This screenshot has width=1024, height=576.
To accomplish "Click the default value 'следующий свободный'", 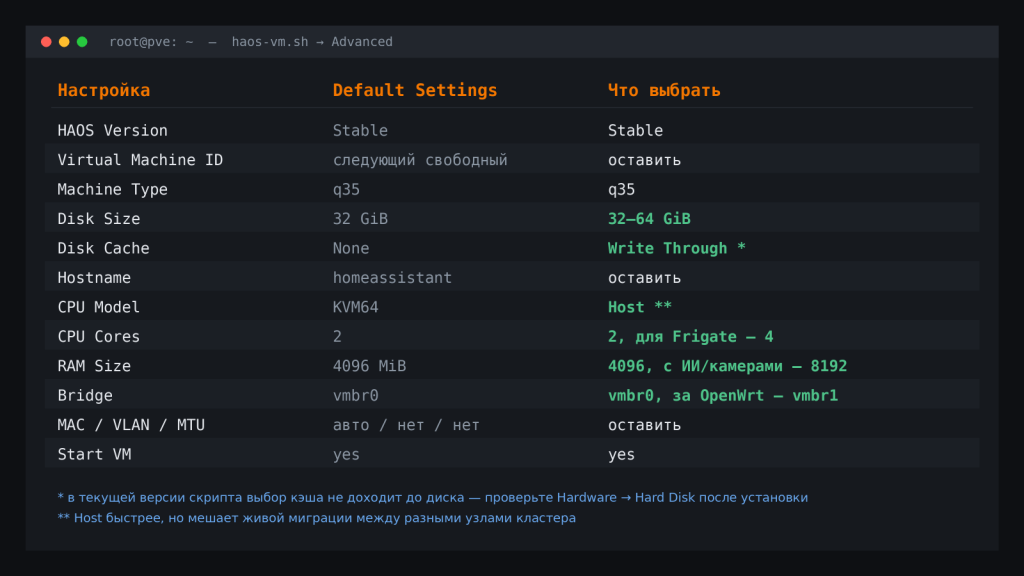I will click(x=420, y=160).
